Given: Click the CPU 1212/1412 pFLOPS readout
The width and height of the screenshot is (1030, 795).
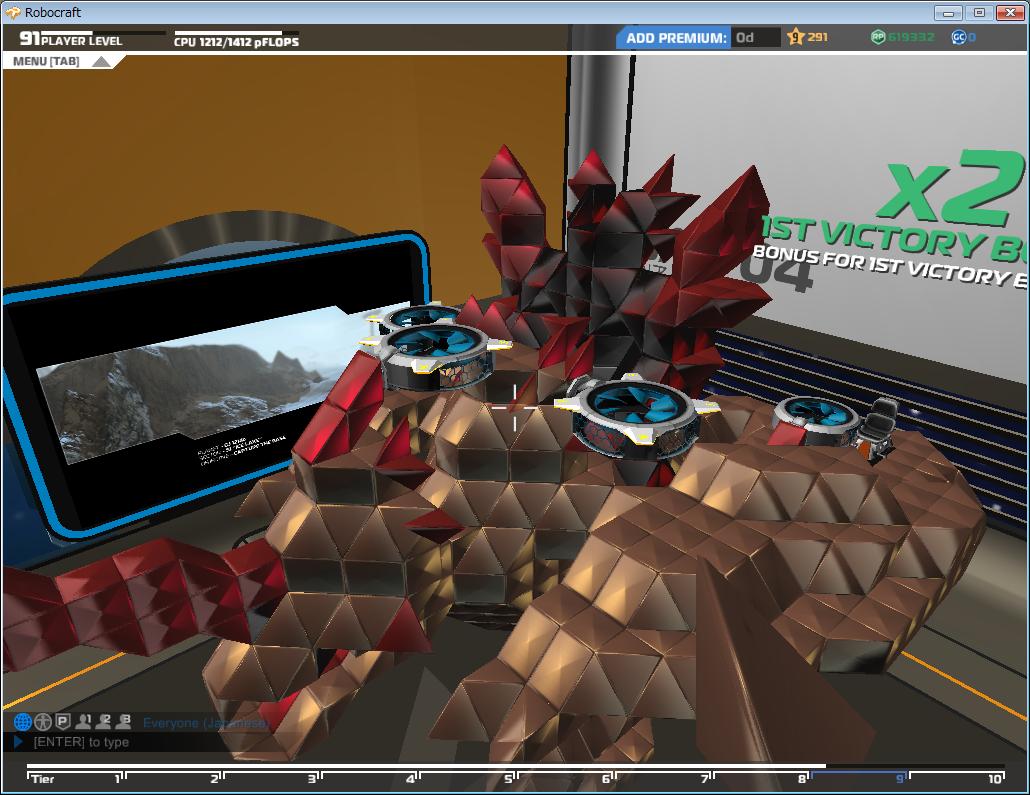Looking at the screenshot, I should point(236,42).
